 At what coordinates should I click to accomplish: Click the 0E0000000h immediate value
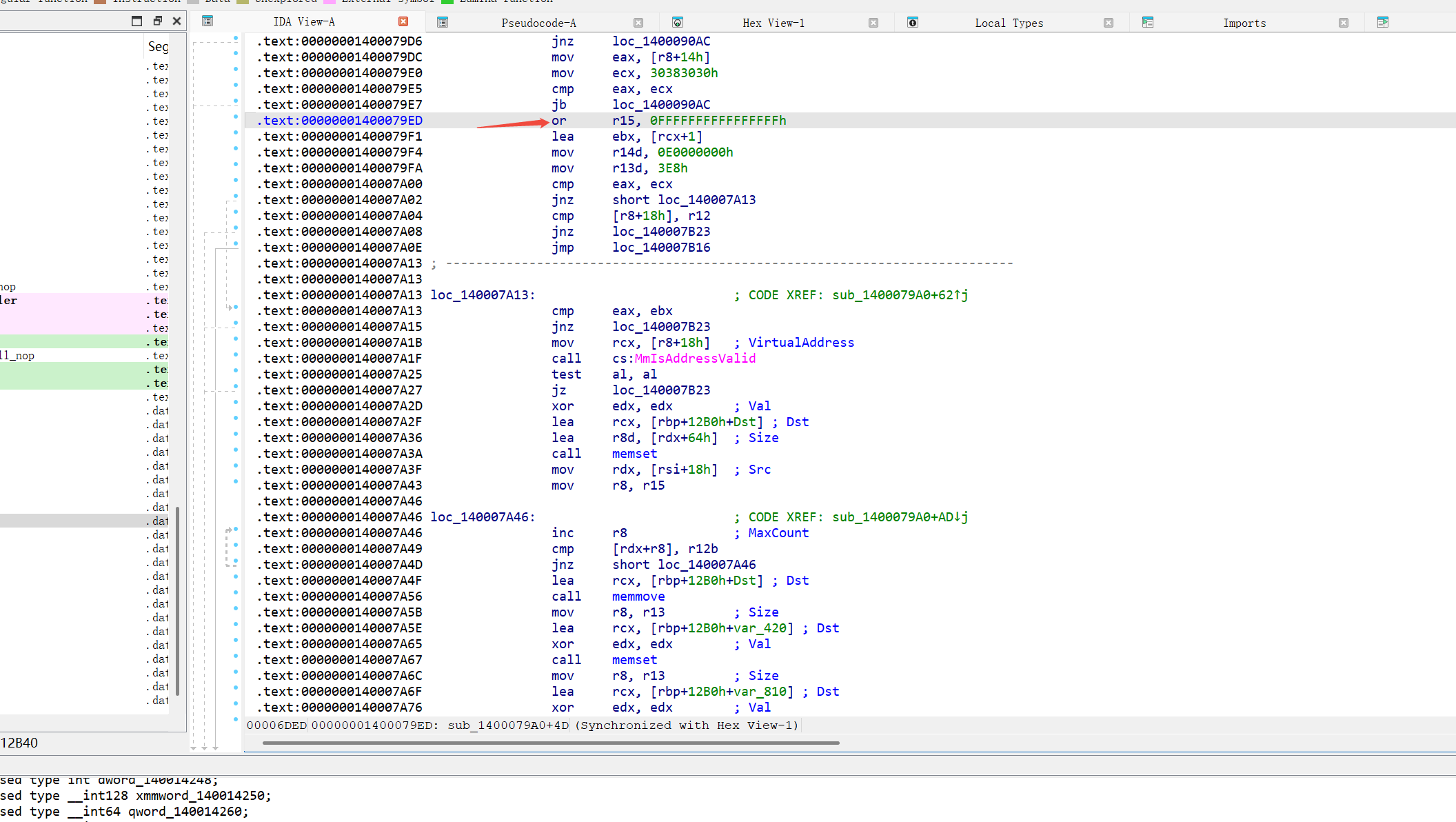pos(695,152)
